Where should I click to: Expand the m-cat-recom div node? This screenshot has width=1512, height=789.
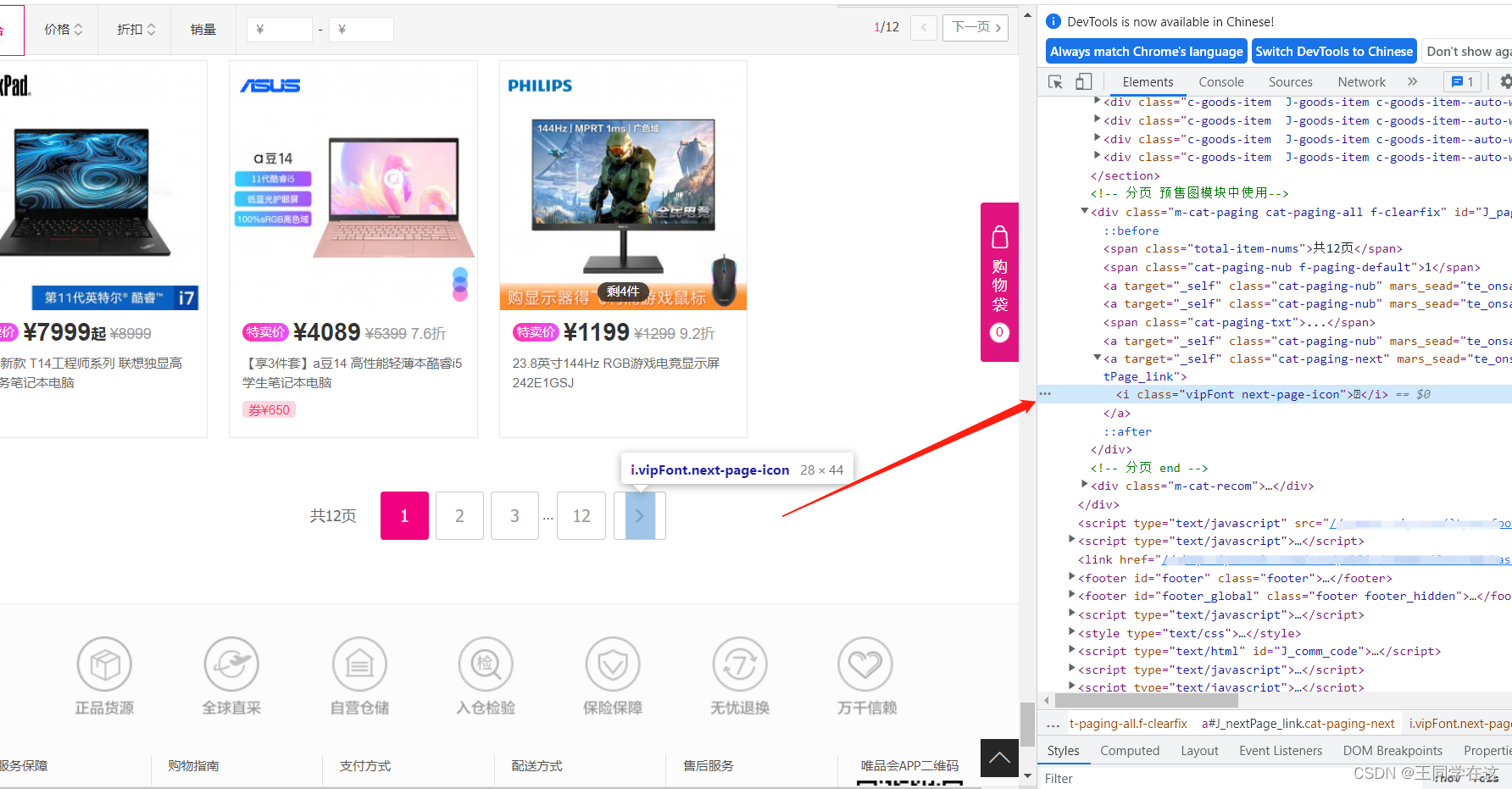point(1085,485)
